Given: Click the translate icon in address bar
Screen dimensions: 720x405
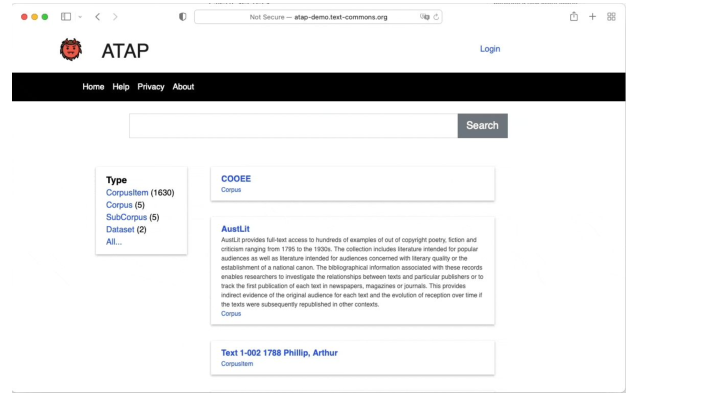Looking at the screenshot, I should click(425, 17).
